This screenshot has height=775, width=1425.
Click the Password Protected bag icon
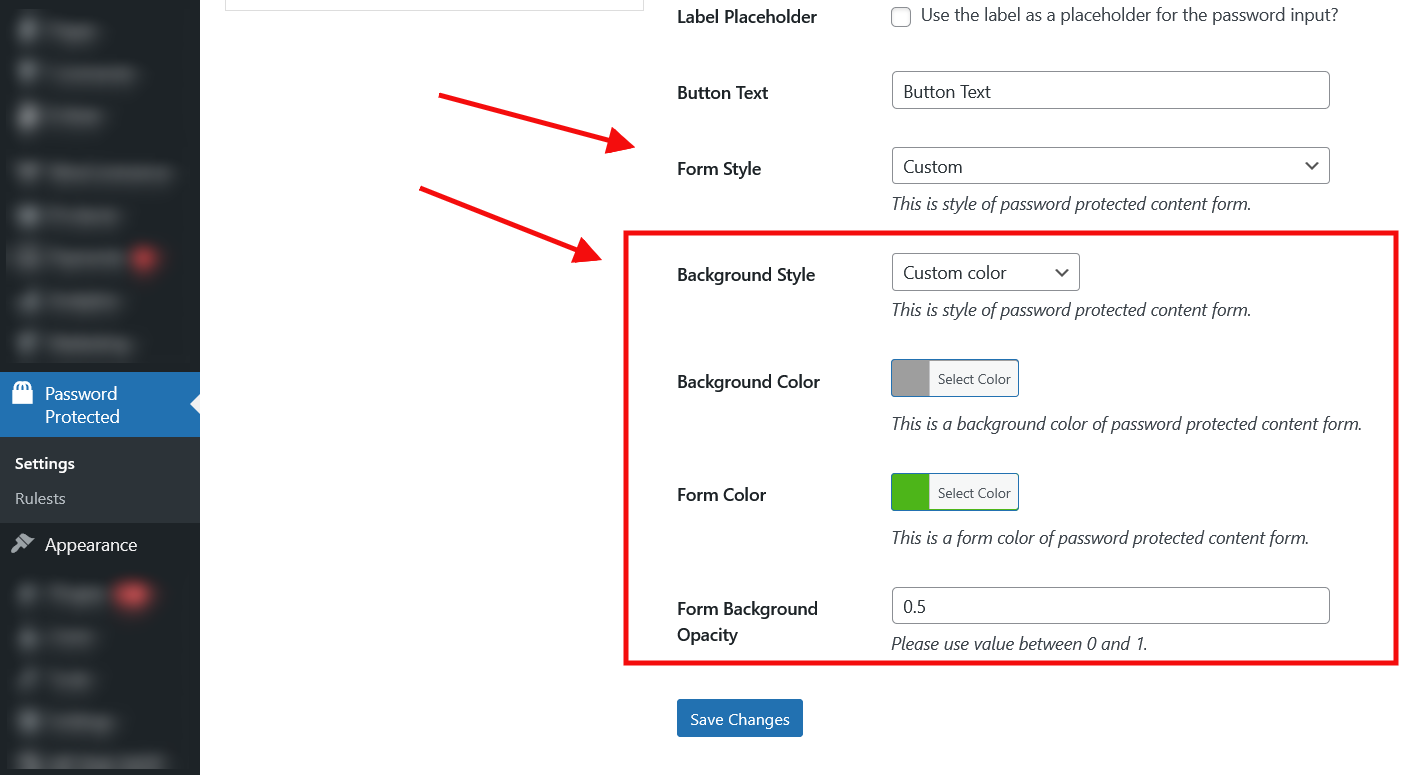[x=22, y=393]
